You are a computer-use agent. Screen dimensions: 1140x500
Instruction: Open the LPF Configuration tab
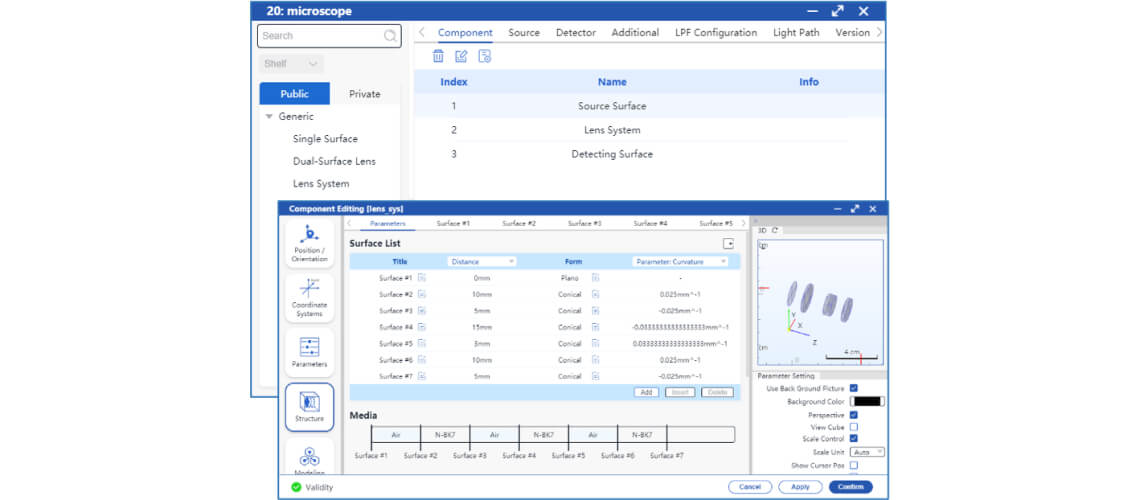pyautogui.click(x=715, y=33)
